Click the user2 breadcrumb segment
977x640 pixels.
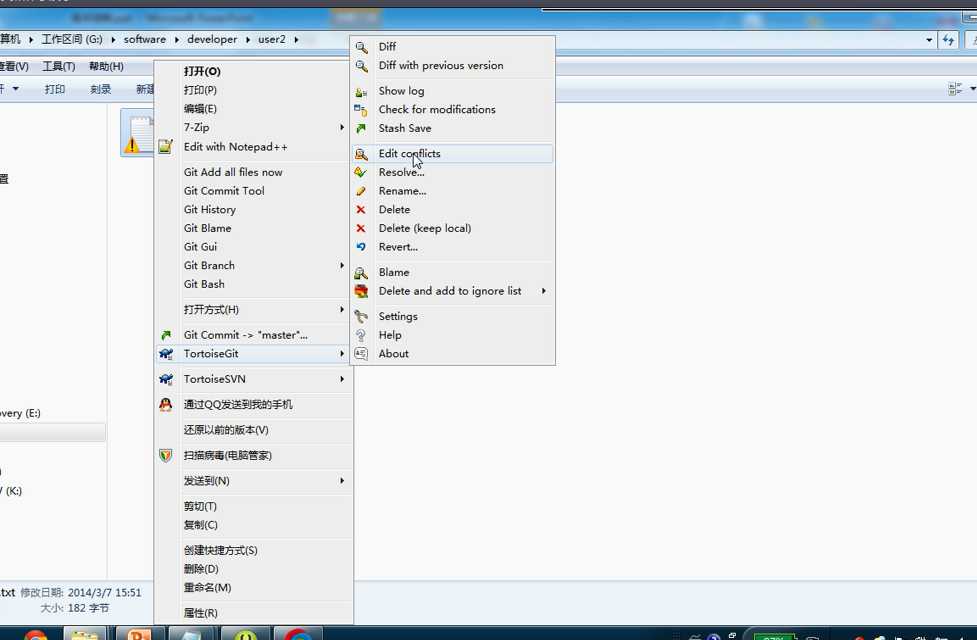tap(272, 39)
